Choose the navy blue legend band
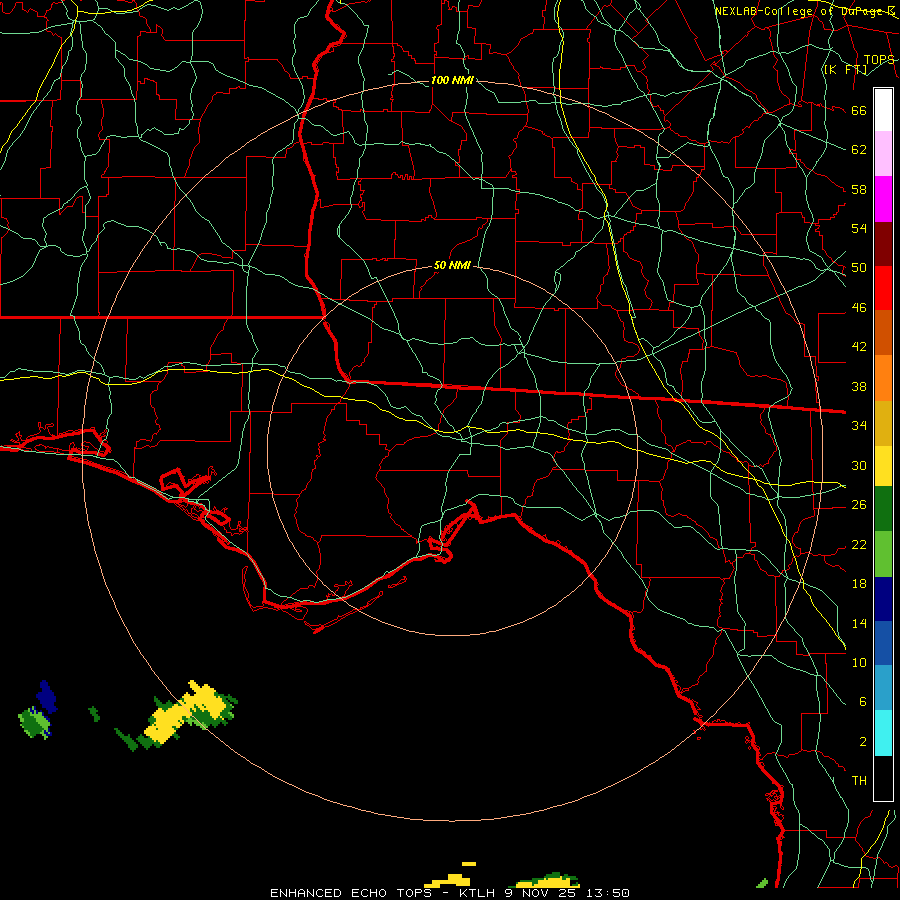The height and width of the screenshot is (900, 900). point(883,599)
